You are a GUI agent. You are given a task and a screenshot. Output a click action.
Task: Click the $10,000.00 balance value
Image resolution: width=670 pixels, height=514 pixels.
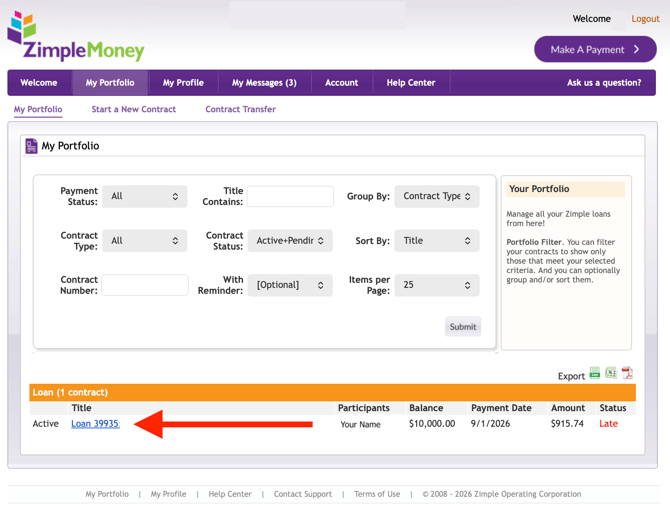[432, 423]
